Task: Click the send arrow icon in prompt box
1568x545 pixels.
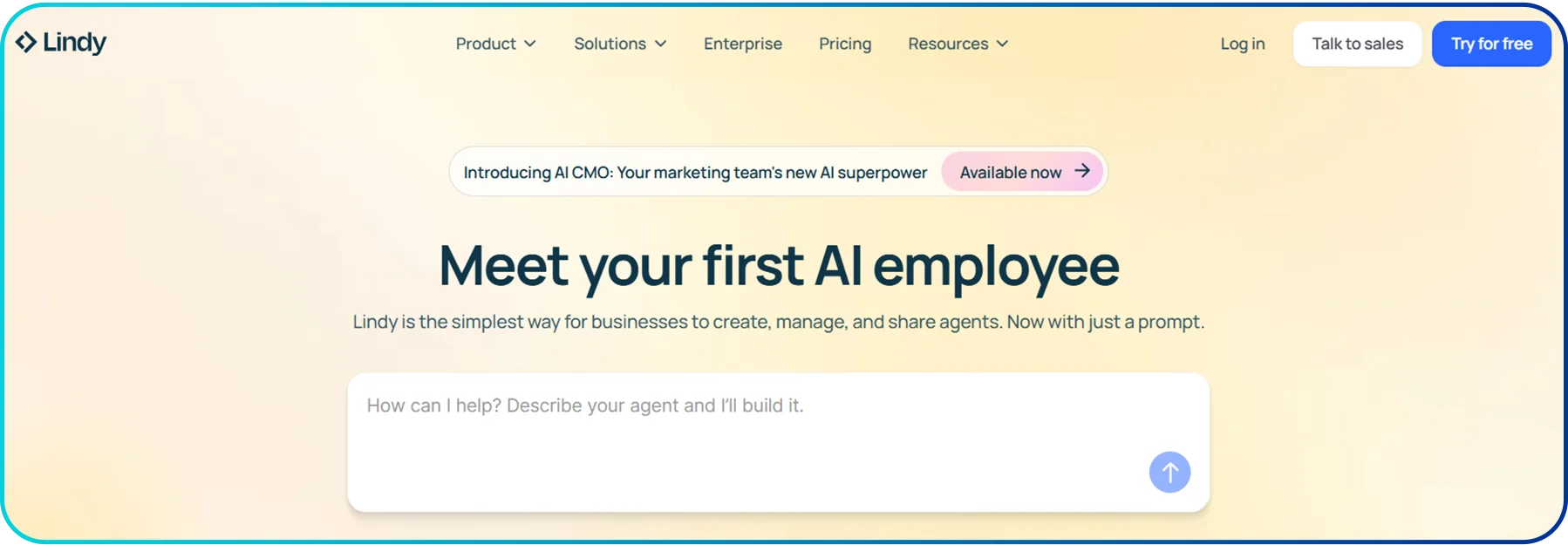Action: pos(1169,472)
